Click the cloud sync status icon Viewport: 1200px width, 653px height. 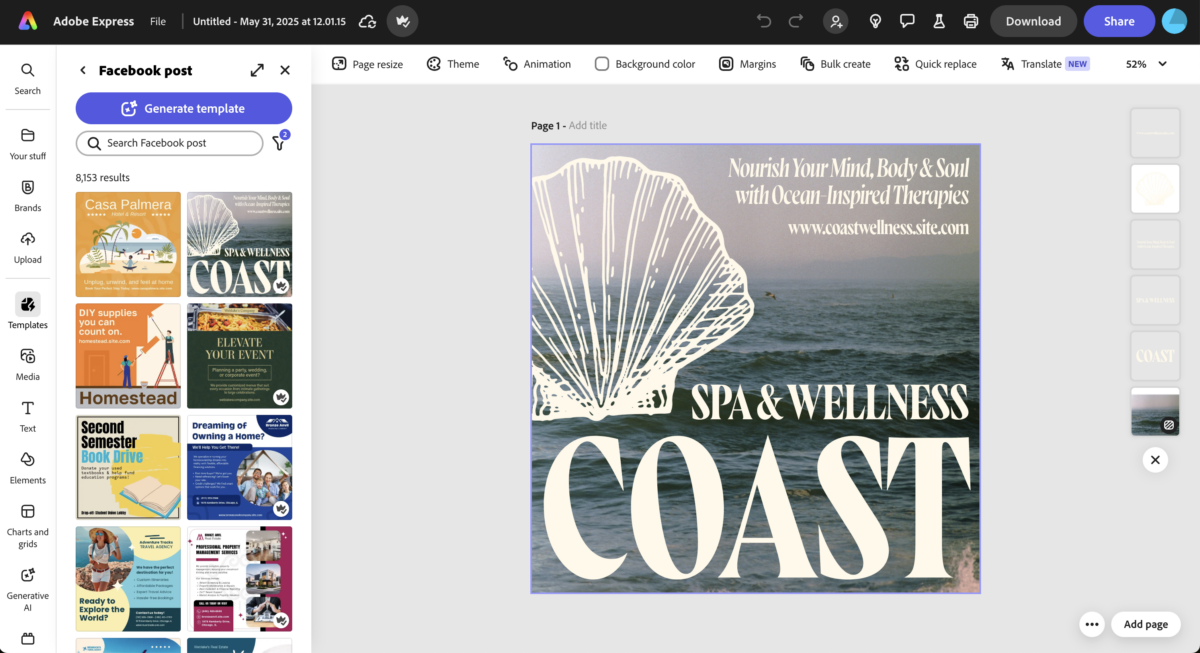click(x=367, y=21)
